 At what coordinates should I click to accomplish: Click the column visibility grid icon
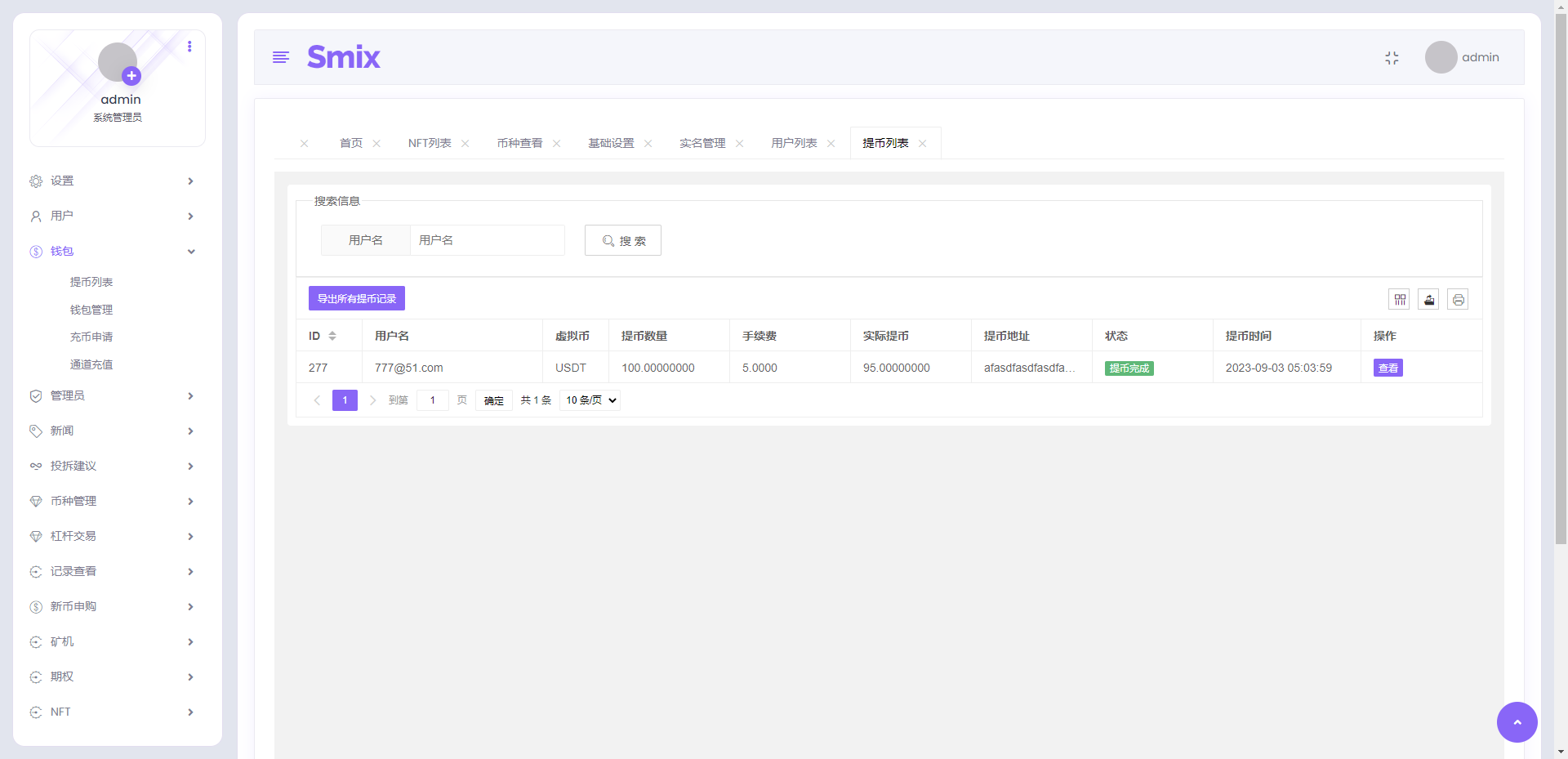[x=1399, y=299]
